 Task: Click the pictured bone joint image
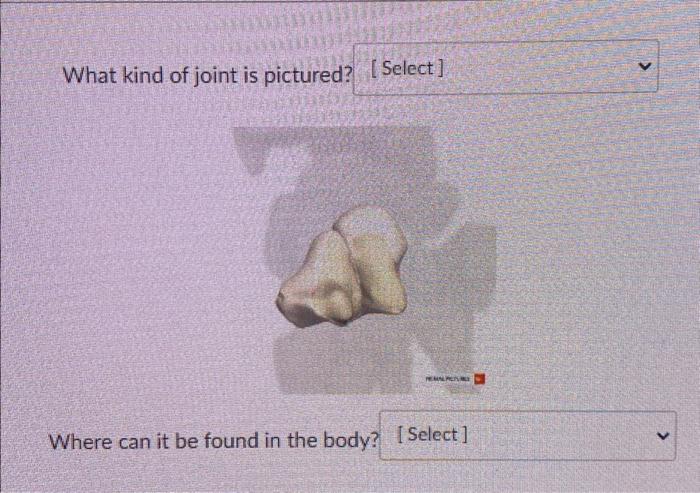(x=364, y=260)
